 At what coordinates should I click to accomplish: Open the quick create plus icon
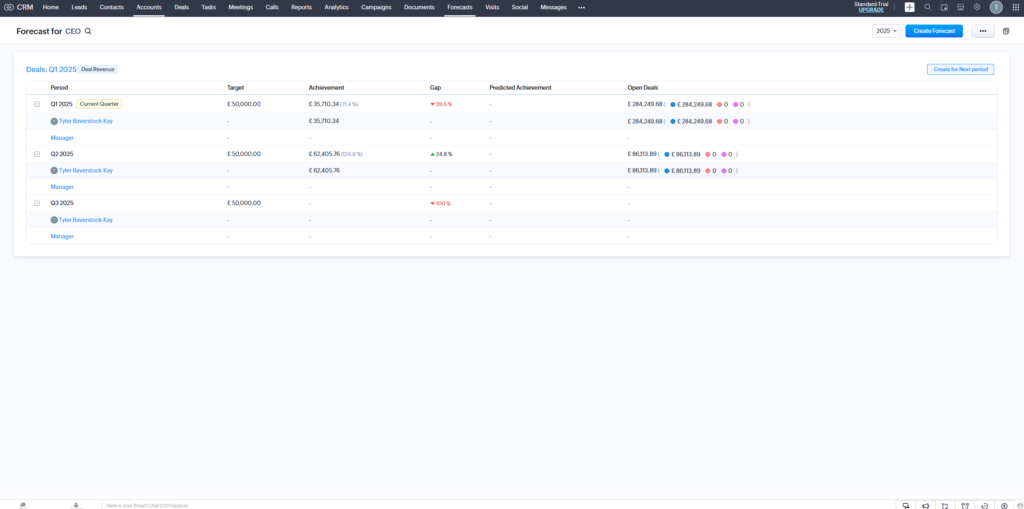tap(909, 7)
